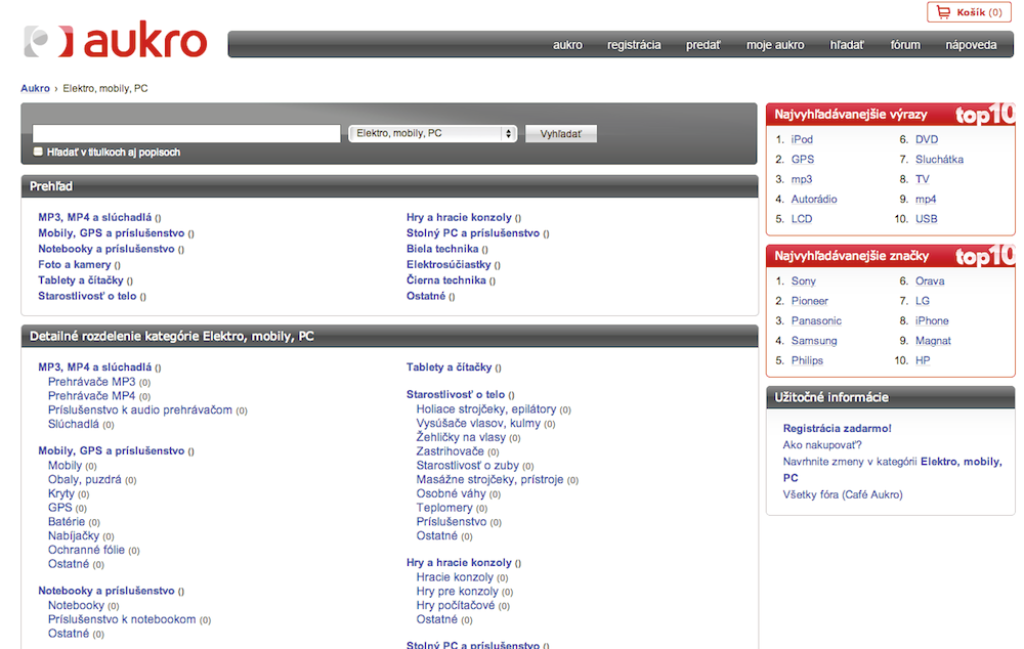Image resolution: width=1024 pixels, height=649 pixels.
Task: Open Slúchadlá subcategory
Action: pyautogui.click(x=73, y=424)
